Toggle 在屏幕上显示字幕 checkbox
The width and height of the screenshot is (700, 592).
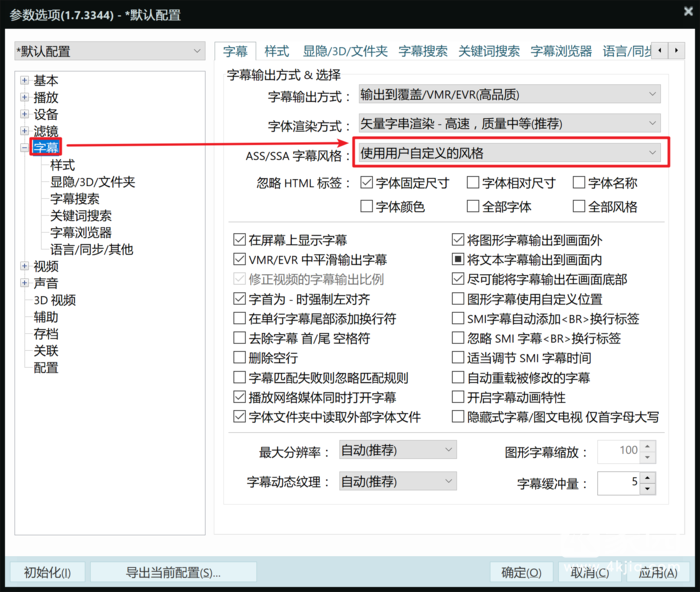240,240
